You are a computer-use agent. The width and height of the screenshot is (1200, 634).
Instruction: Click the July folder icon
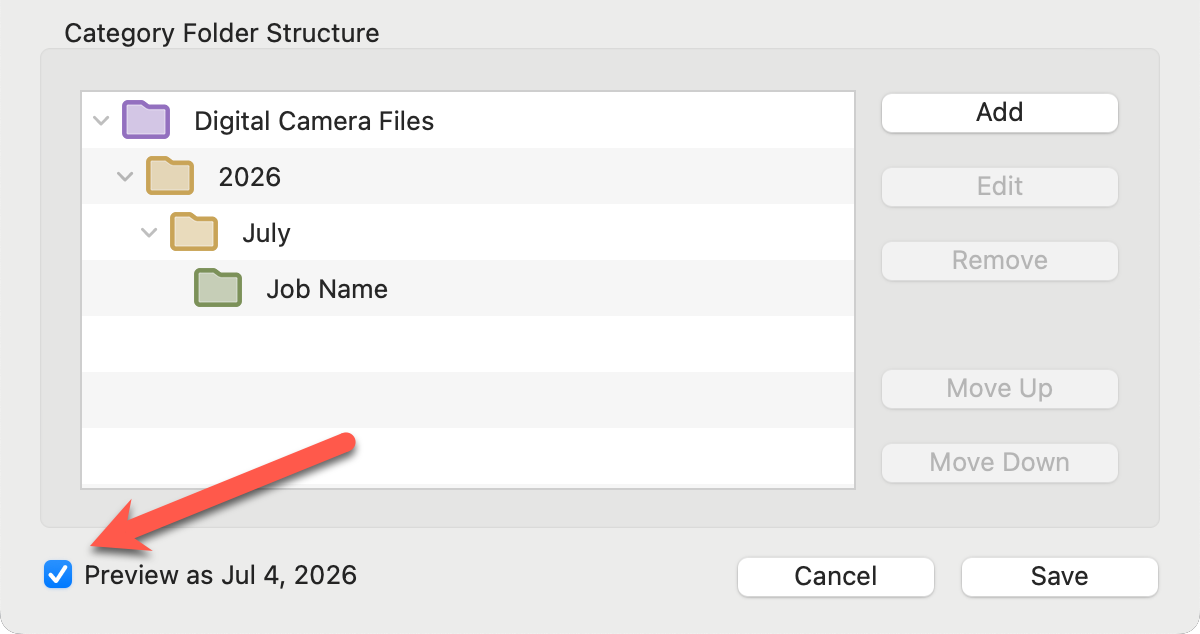[x=194, y=232]
